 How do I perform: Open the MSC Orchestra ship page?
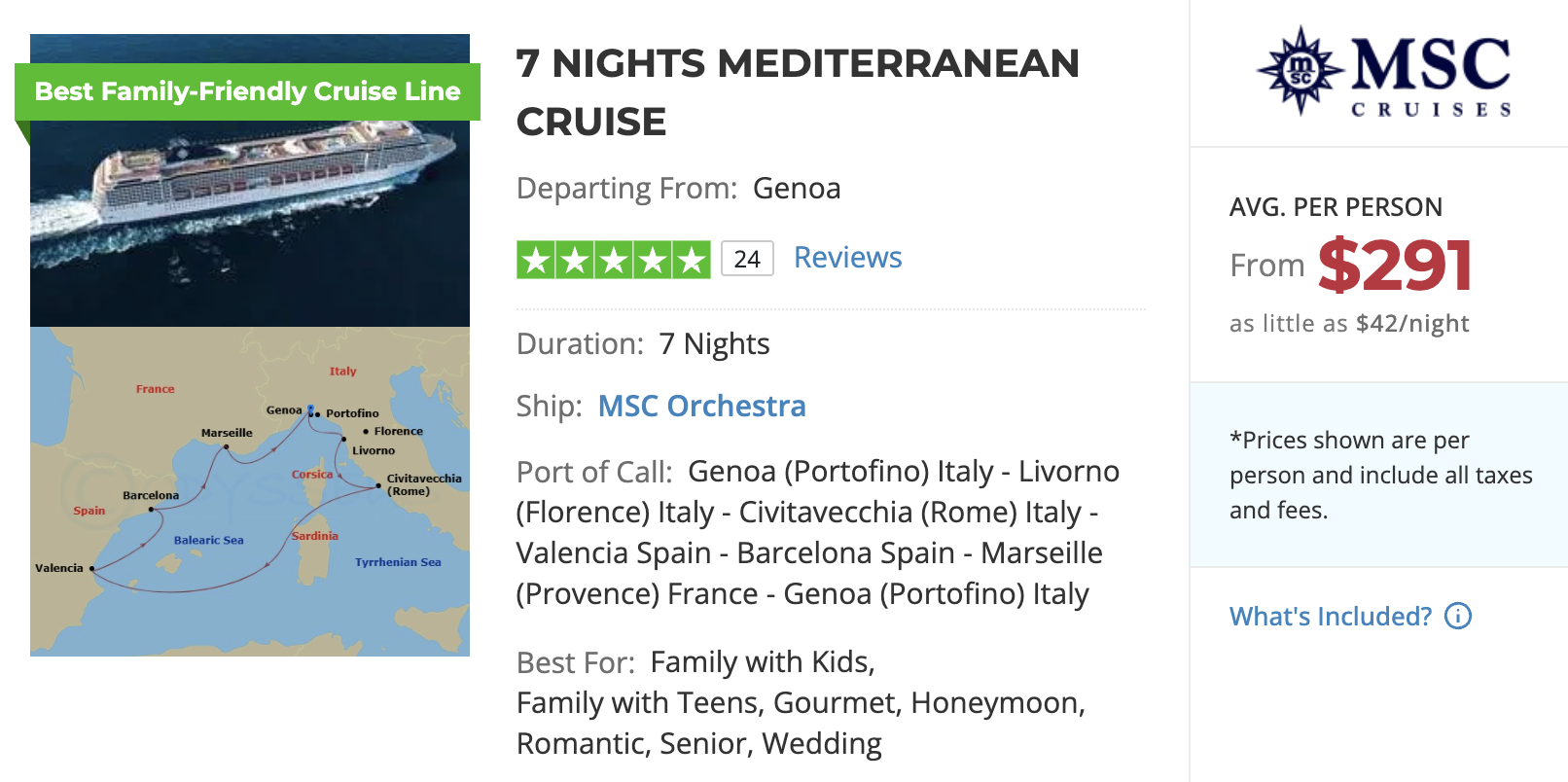point(700,406)
